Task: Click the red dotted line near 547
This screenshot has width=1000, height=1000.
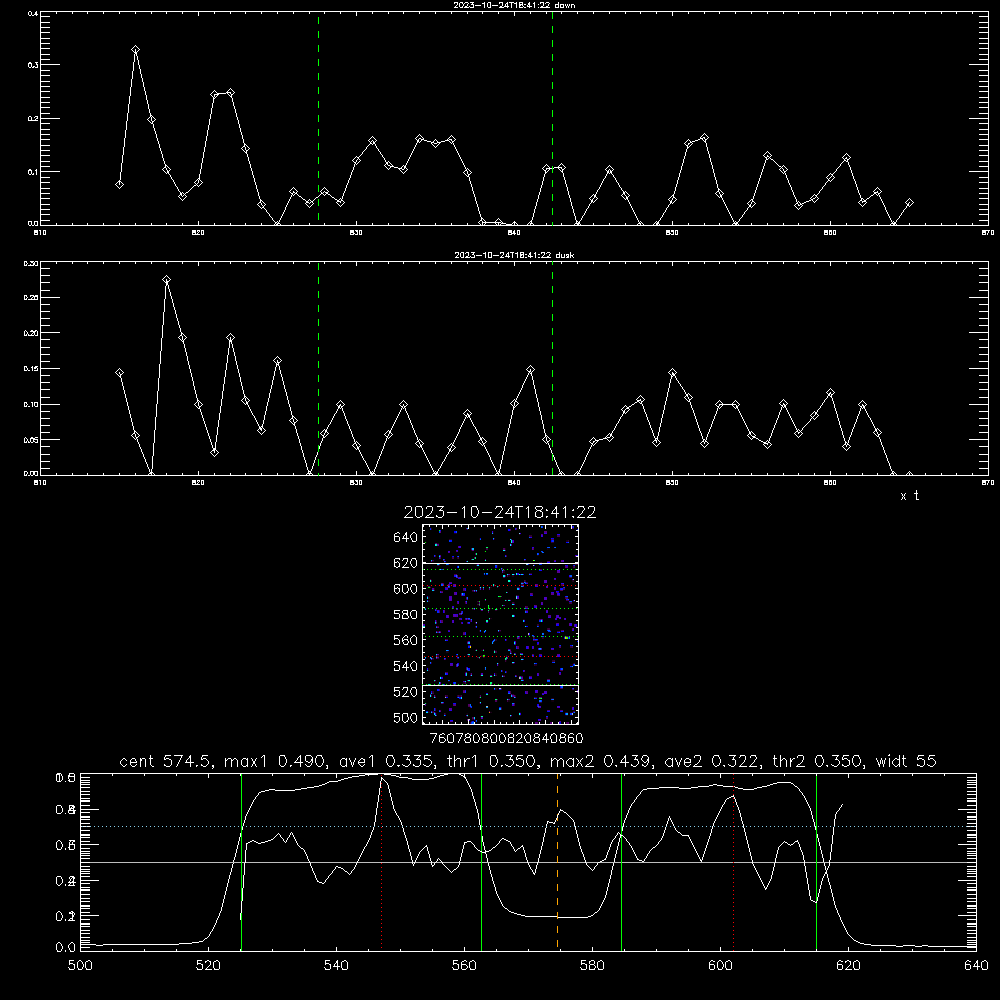Action: click(381, 861)
